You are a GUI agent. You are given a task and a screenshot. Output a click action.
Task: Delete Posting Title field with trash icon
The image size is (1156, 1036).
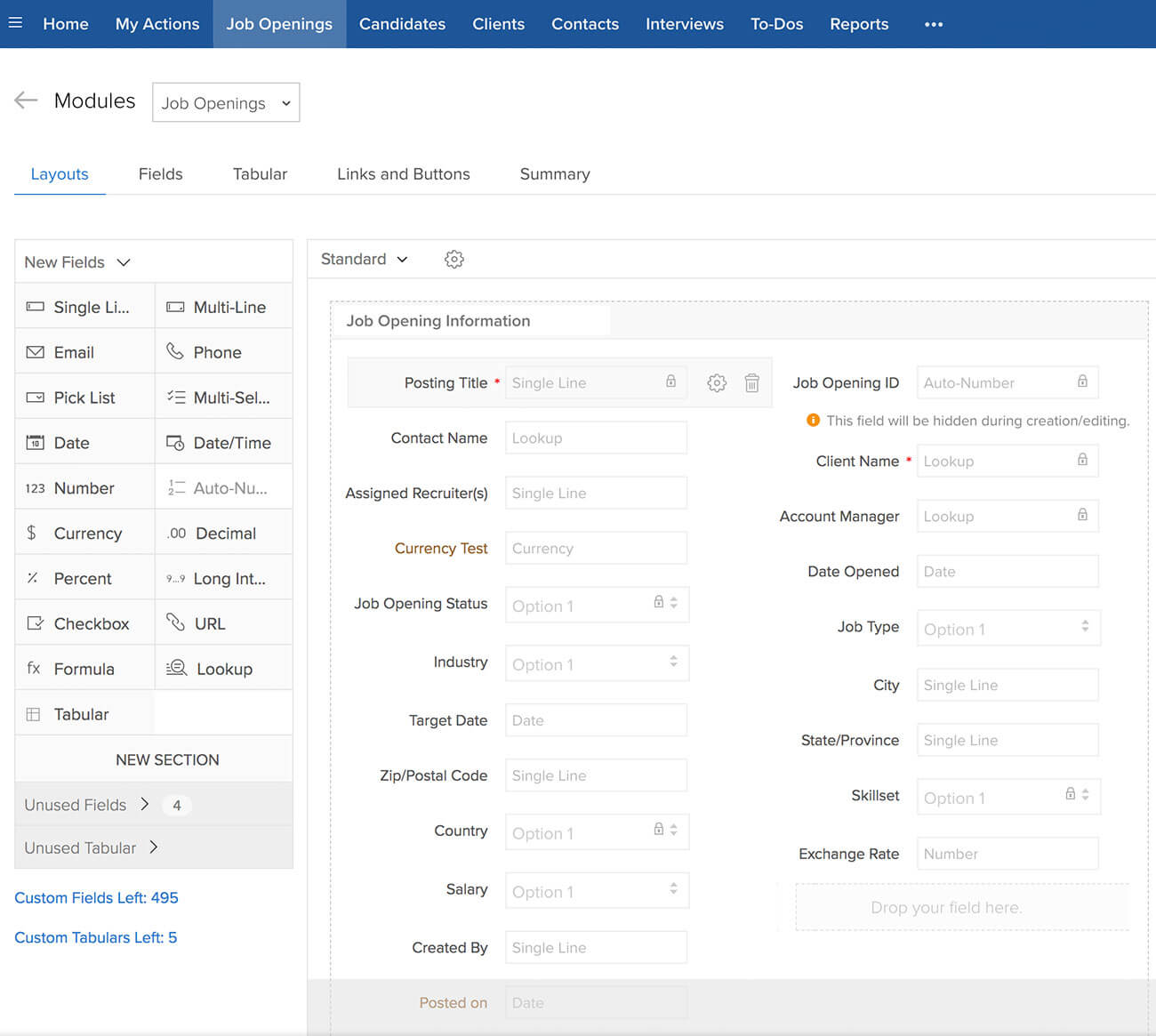(751, 383)
